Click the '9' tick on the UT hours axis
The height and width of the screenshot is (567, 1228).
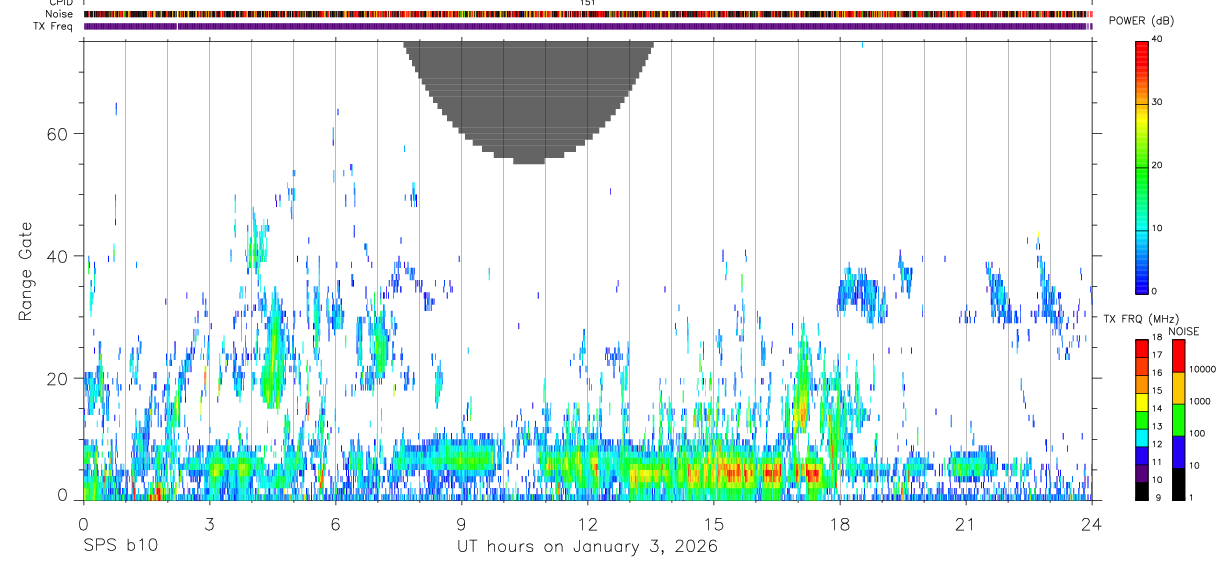(x=461, y=525)
